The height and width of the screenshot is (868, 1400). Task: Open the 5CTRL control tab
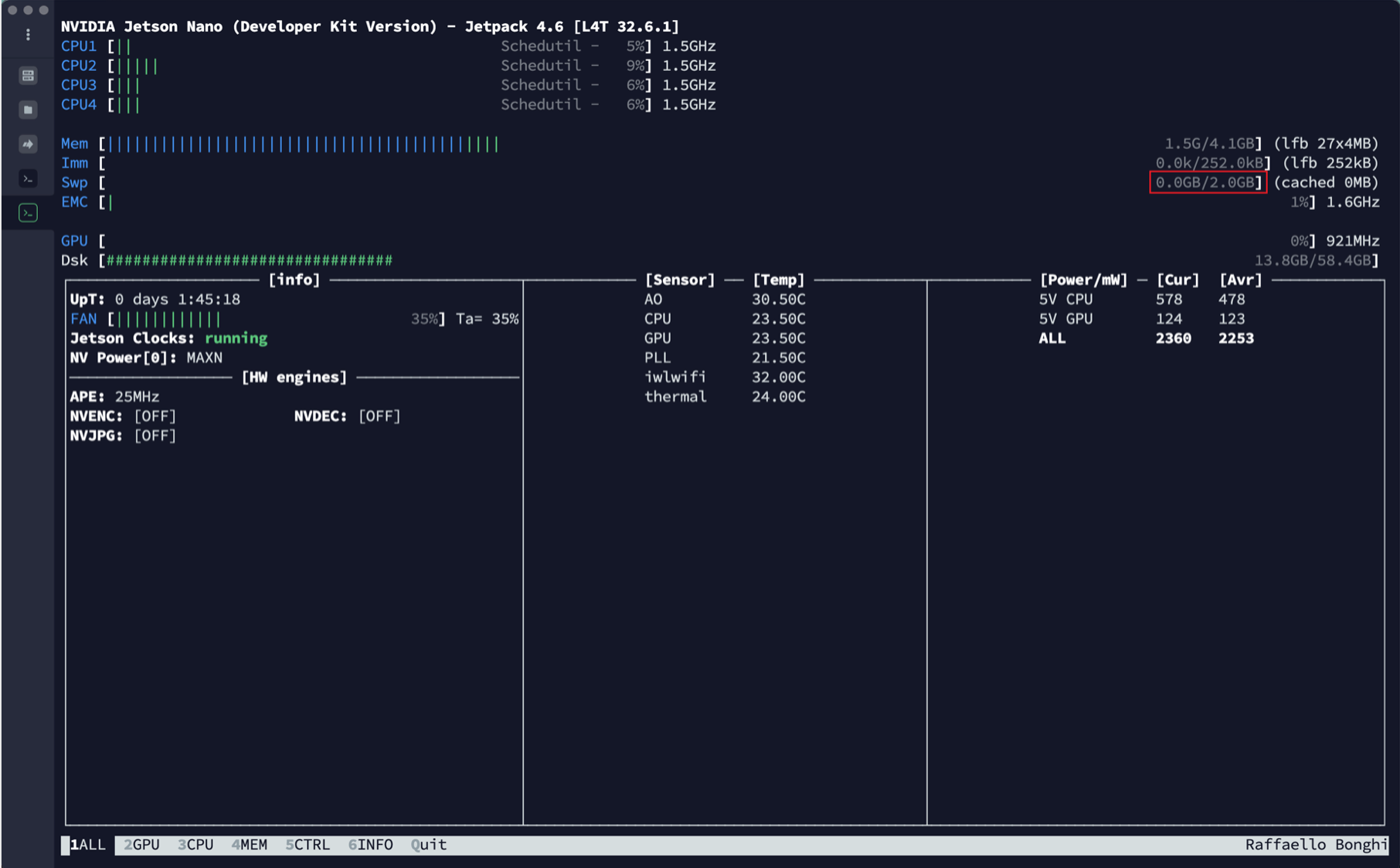pos(308,845)
